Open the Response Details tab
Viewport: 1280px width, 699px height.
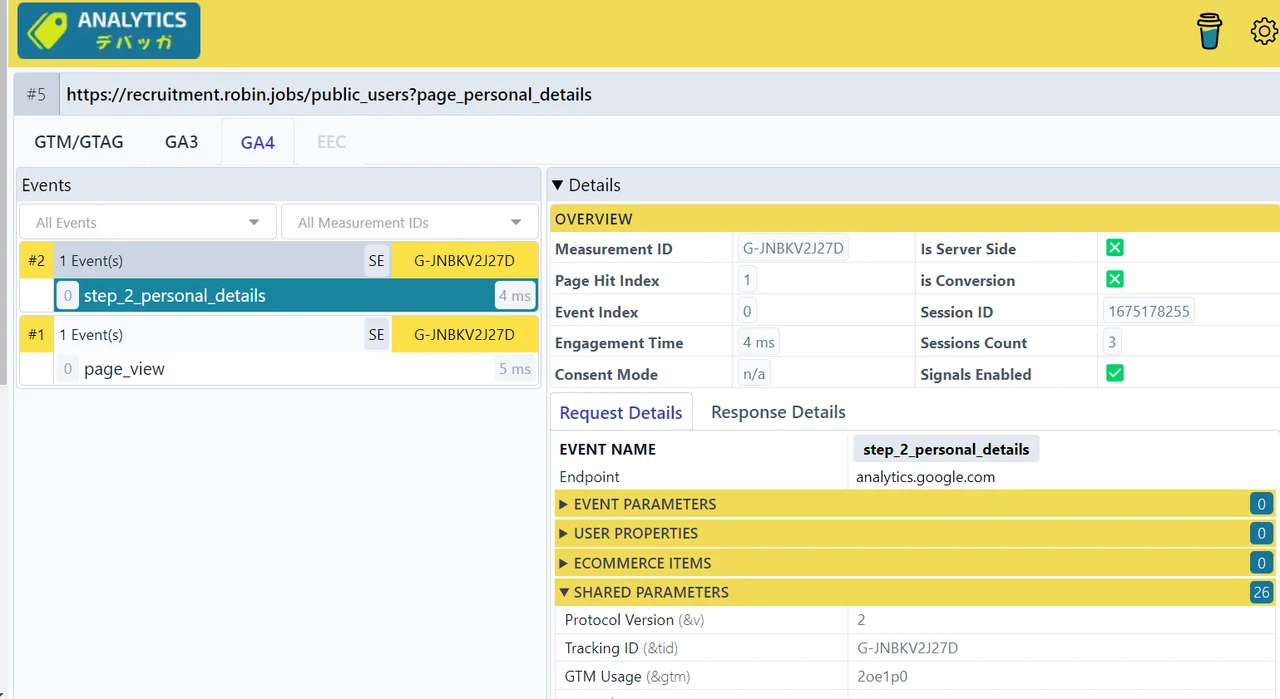[x=778, y=412]
